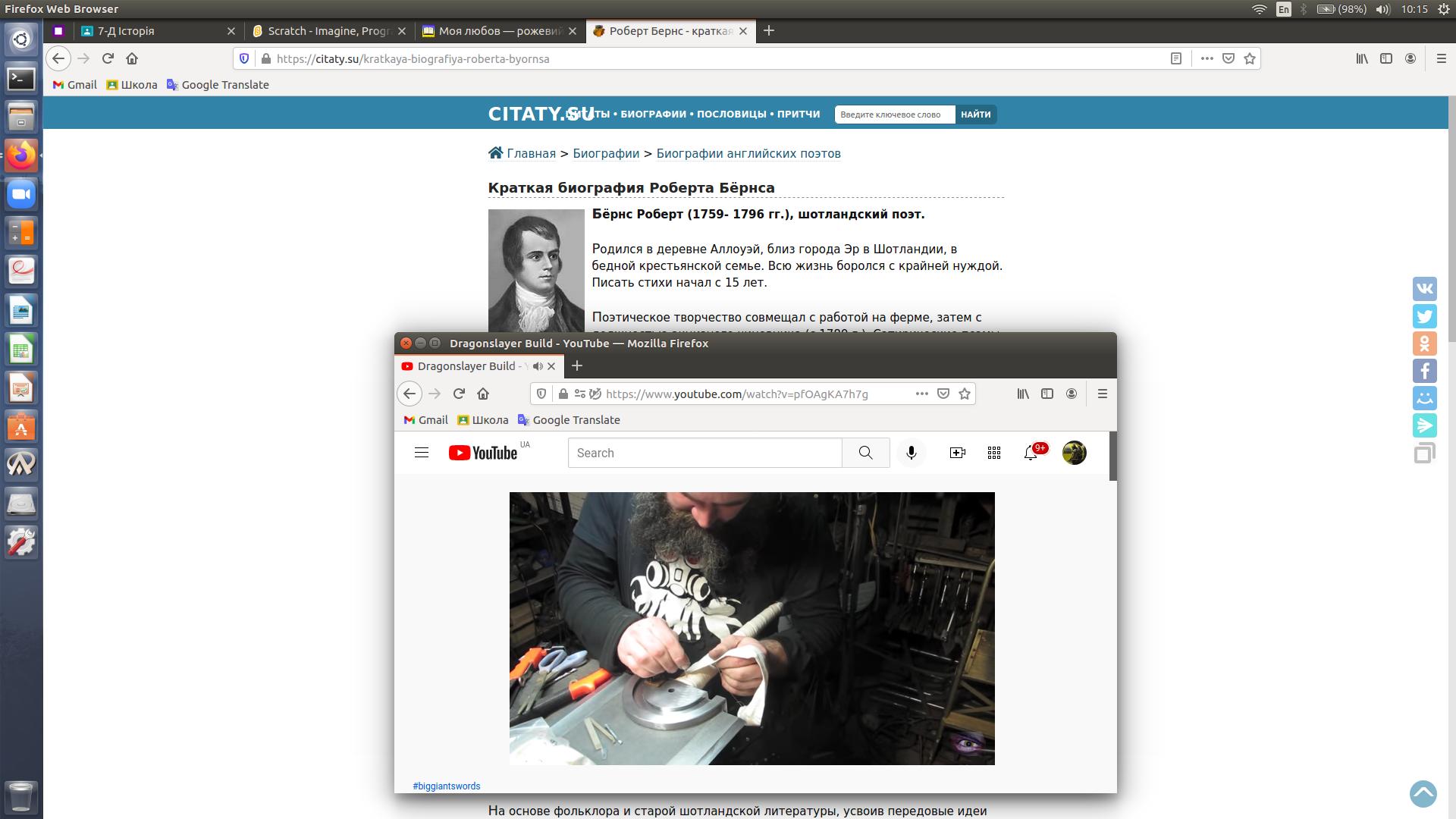The height and width of the screenshot is (819, 1456).
Task: Open Firefox menu in YouTube window
Action: (x=1102, y=394)
